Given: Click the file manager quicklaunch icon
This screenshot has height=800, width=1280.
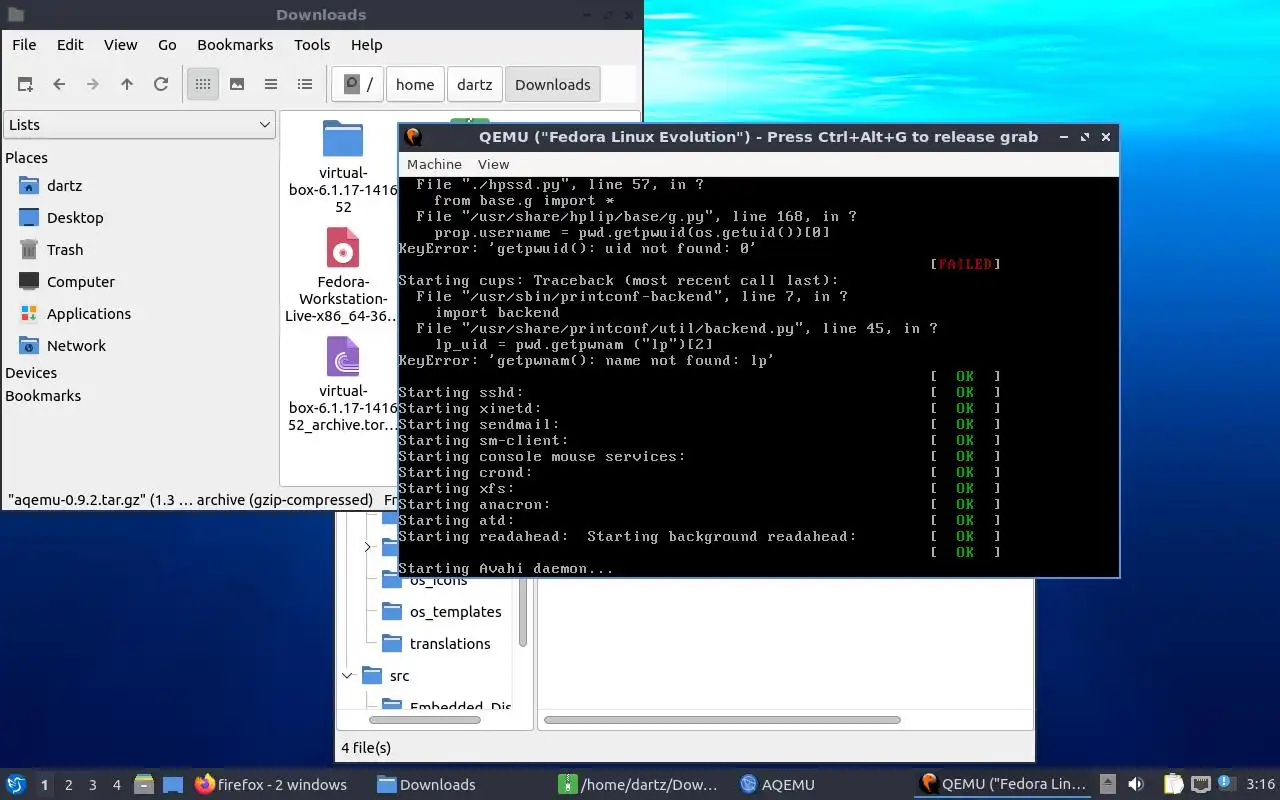Looking at the screenshot, I should [x=144, y=785].
